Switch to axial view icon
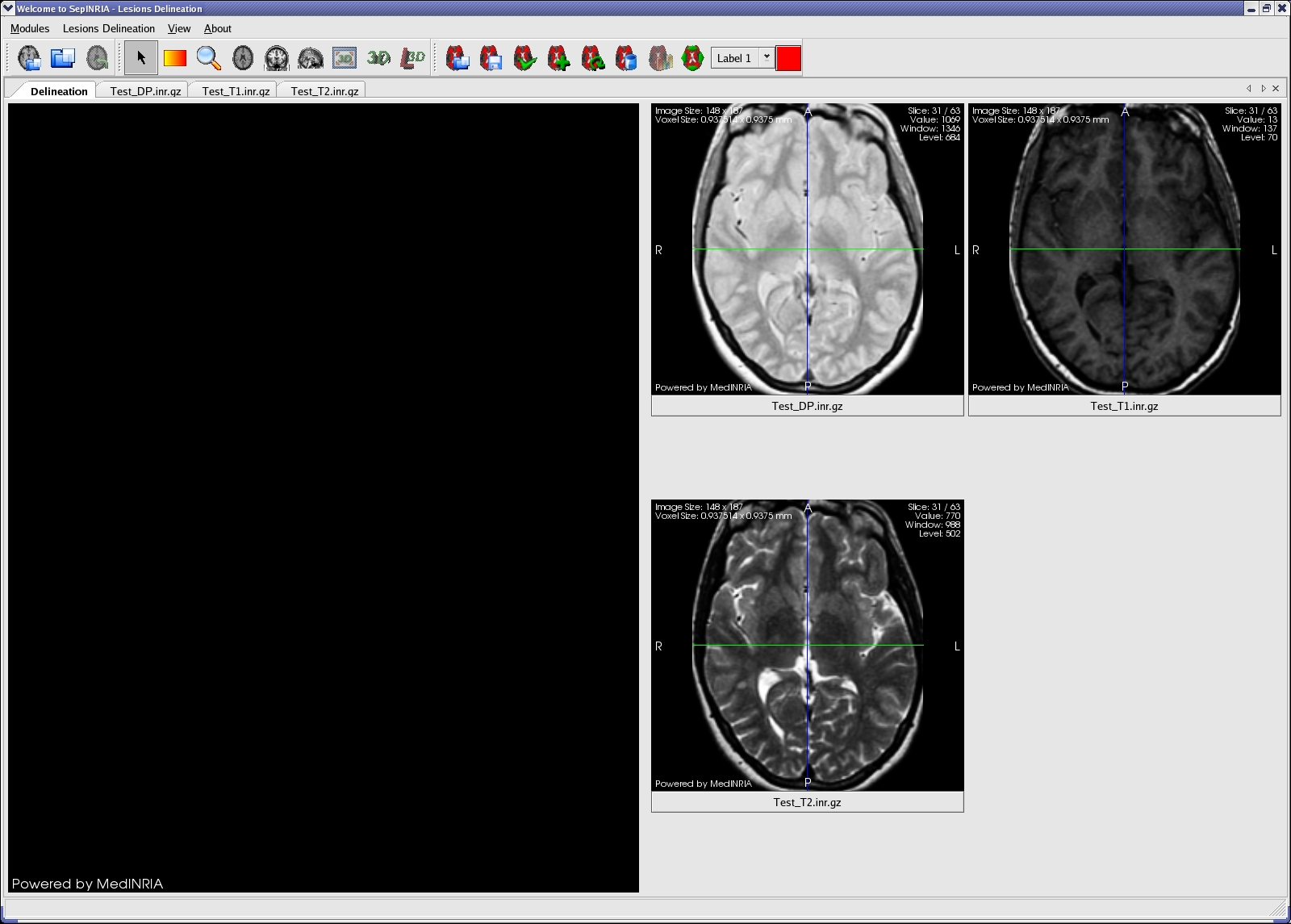 pos(243,58)
